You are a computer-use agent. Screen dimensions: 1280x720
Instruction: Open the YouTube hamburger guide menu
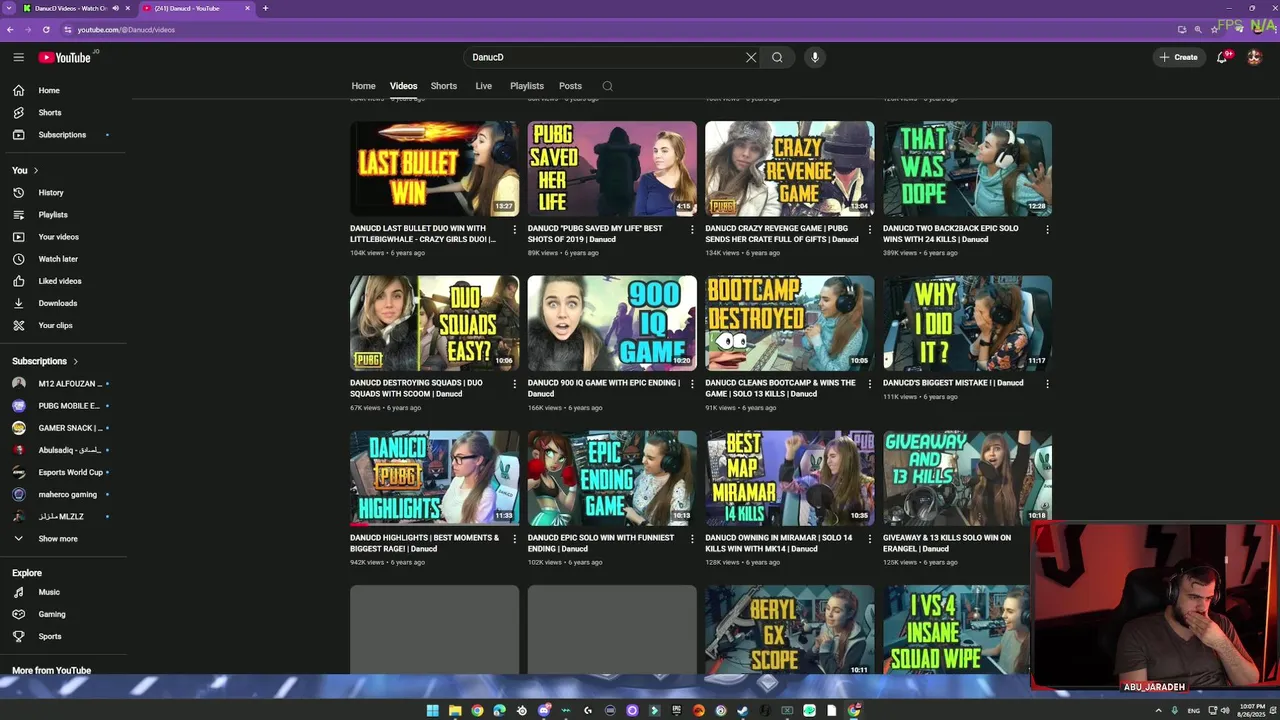(18, 57)
